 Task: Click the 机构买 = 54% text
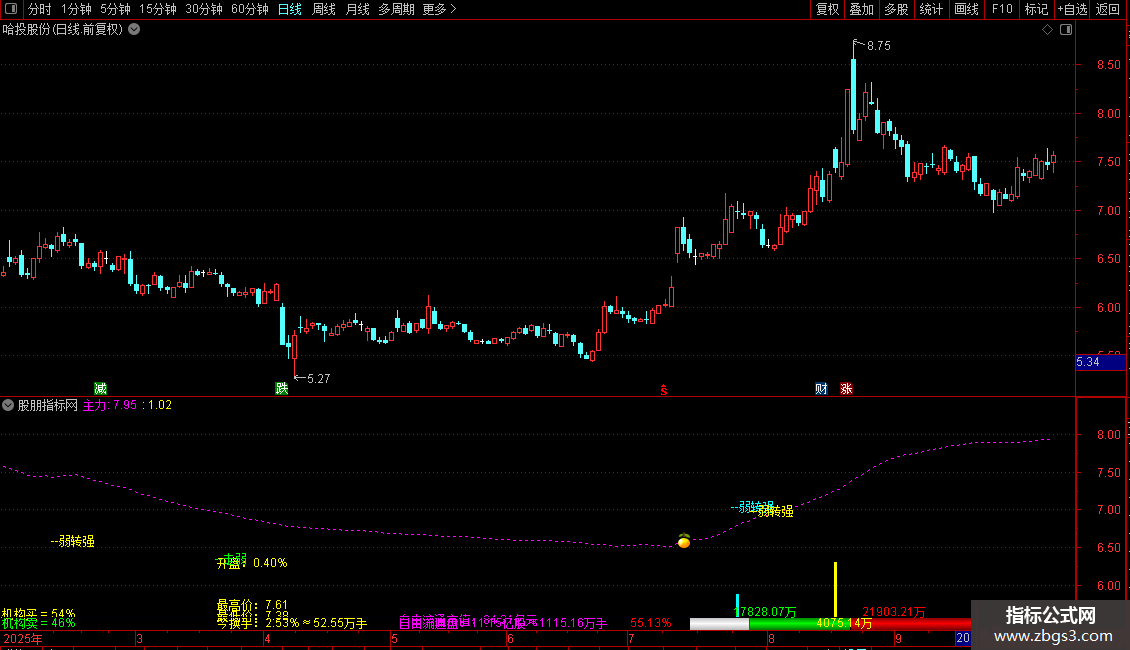[x=38, y=613]
